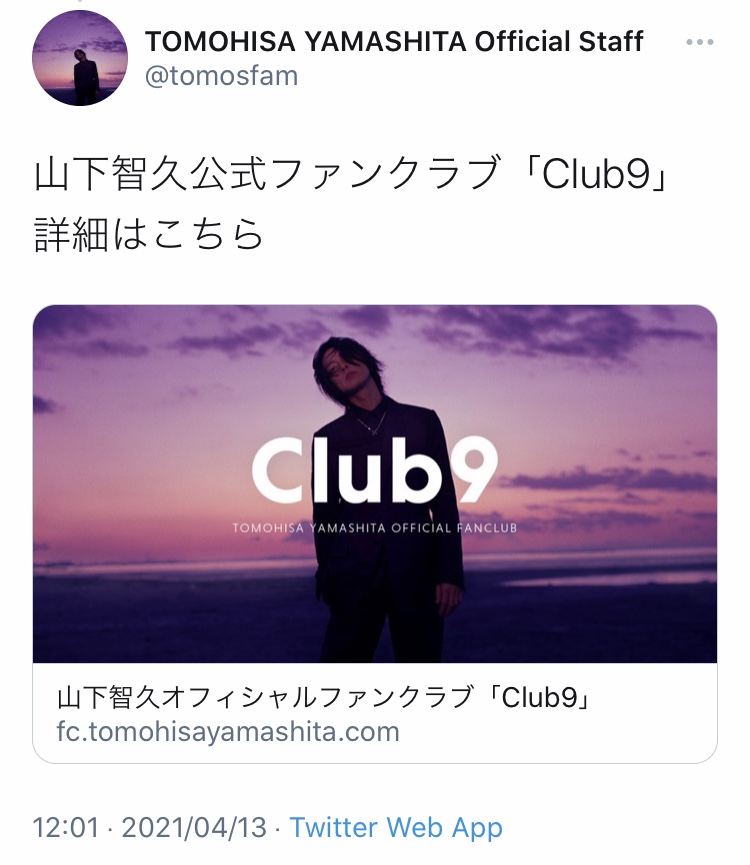The image size is (750, 865).
Task: Click the TOMOHISA YAMASHITA Official Staff display name
Action: (x=394, y=41)
